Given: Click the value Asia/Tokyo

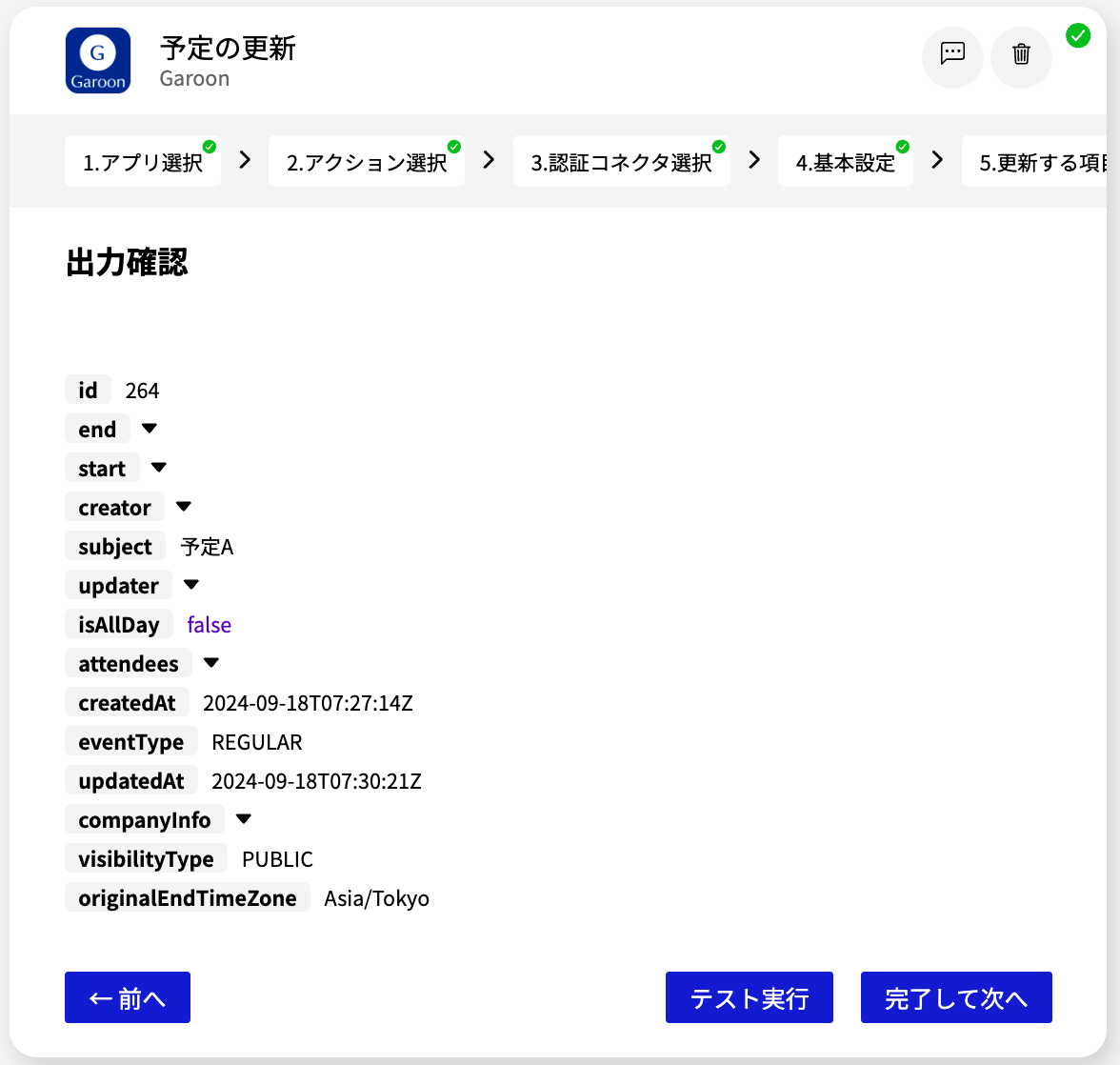Looking at the screenshot, I should point(376,898).
